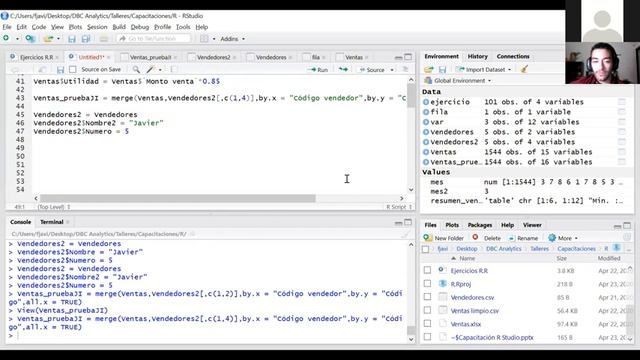This screenshot has width=640, height=360.
Task: Expand the var data frame entry
Action: [x=426, y=122]
